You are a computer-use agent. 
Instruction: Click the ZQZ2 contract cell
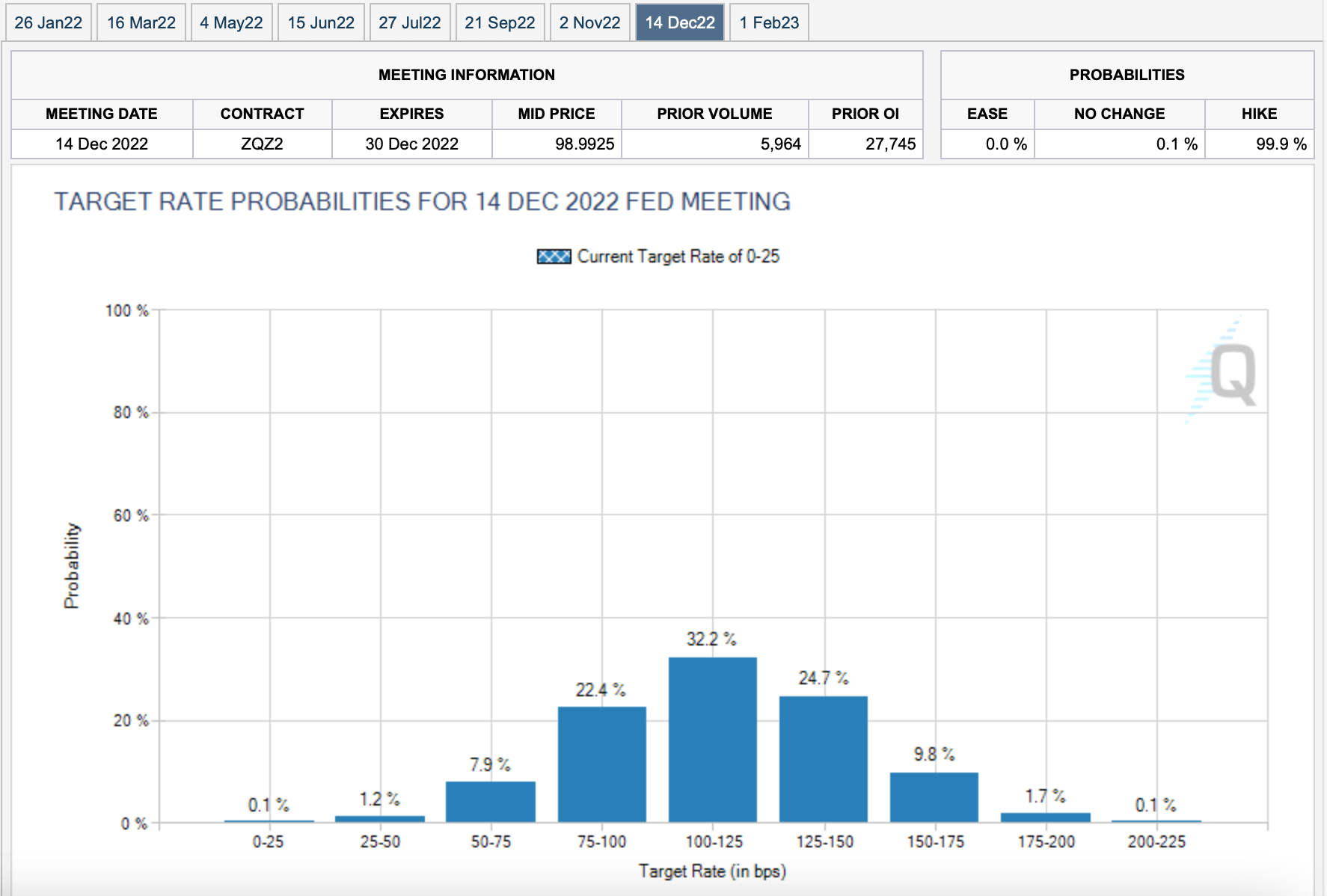click(x=262, y=144)
